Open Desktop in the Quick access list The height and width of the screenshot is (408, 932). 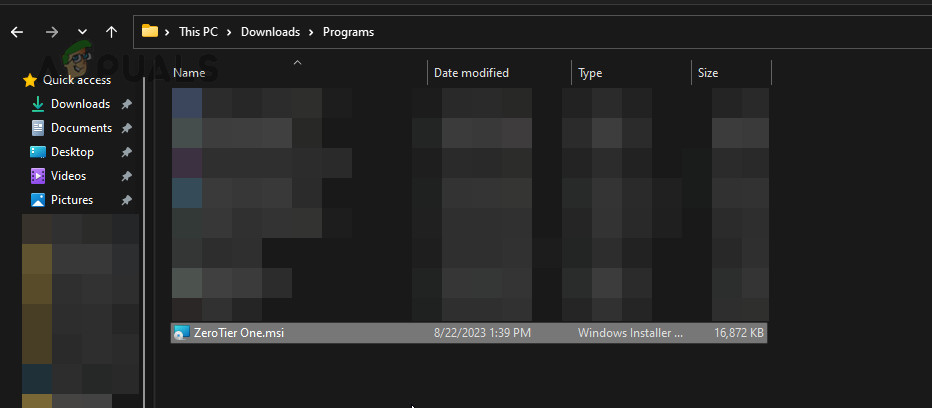(x=73, y=152)
